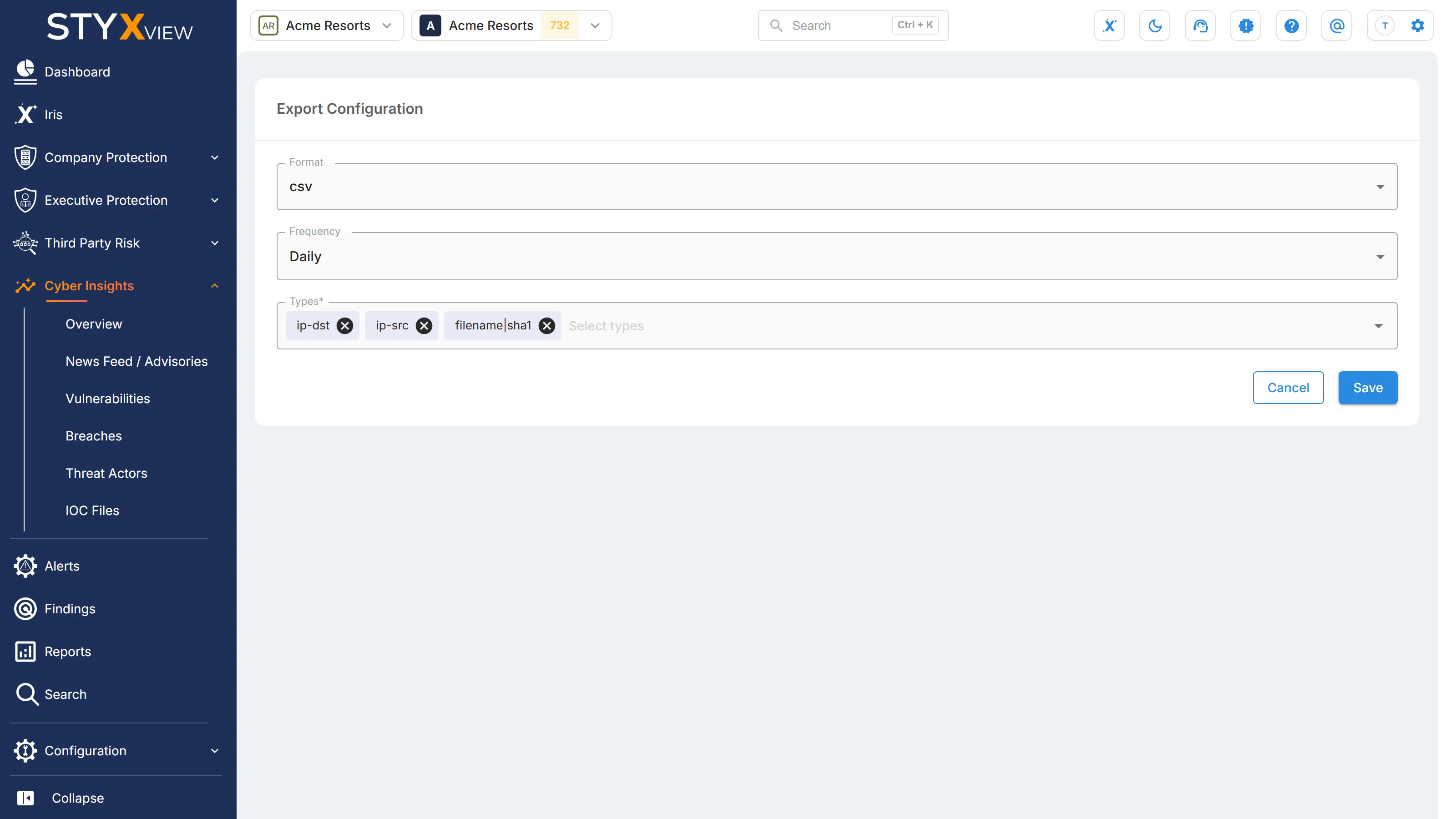Screen dimensions: 1456x819
Task: Click the top Search input field
Action: (853, 25)
